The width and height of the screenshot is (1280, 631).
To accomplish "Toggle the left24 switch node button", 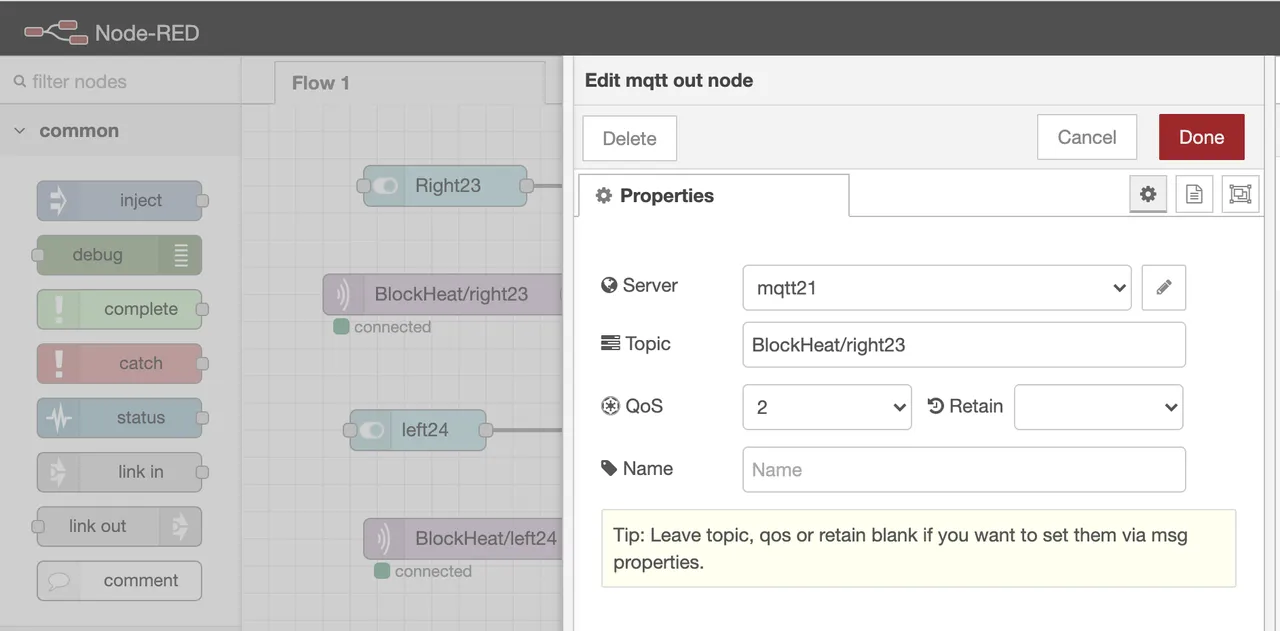I will 370,430.
